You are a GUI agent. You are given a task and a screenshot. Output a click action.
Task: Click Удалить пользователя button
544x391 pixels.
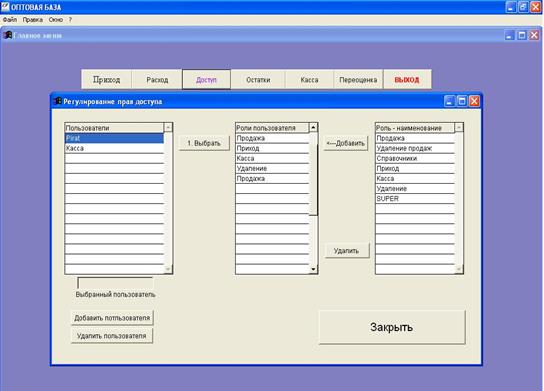(x=112, y=335)
